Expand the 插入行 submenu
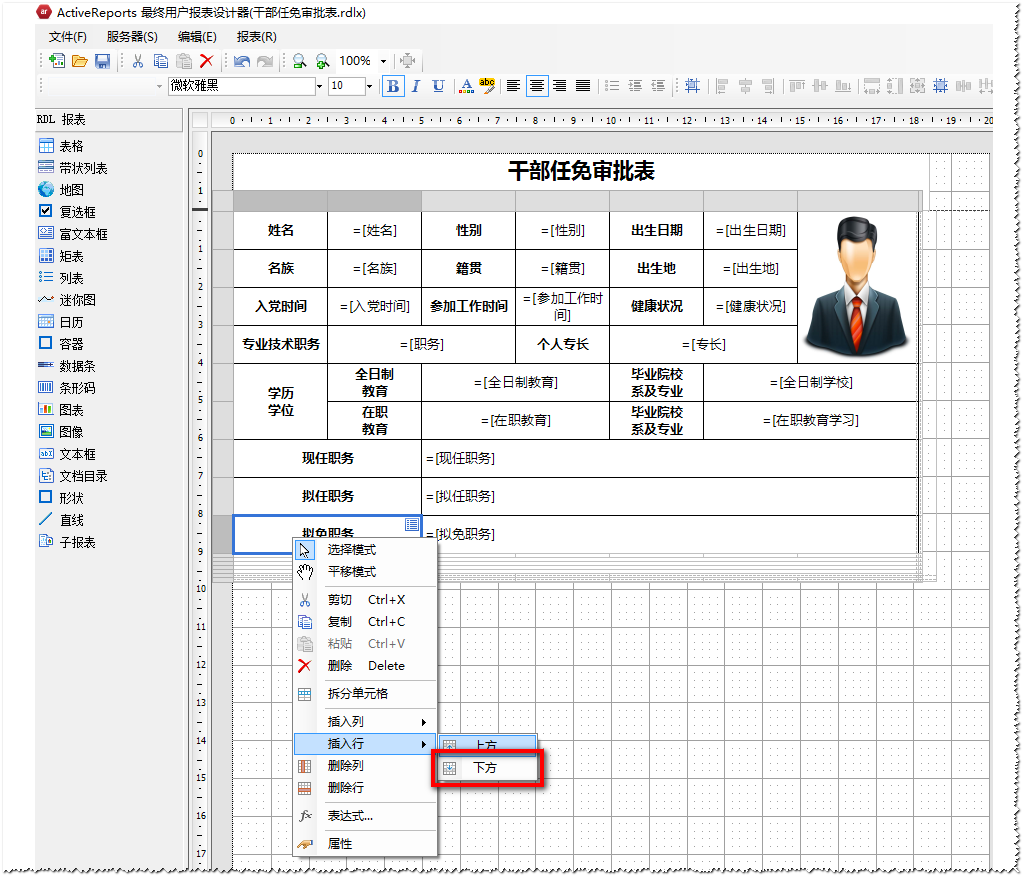The height and width of the screenshot is (882, 1029). point(365,744)
